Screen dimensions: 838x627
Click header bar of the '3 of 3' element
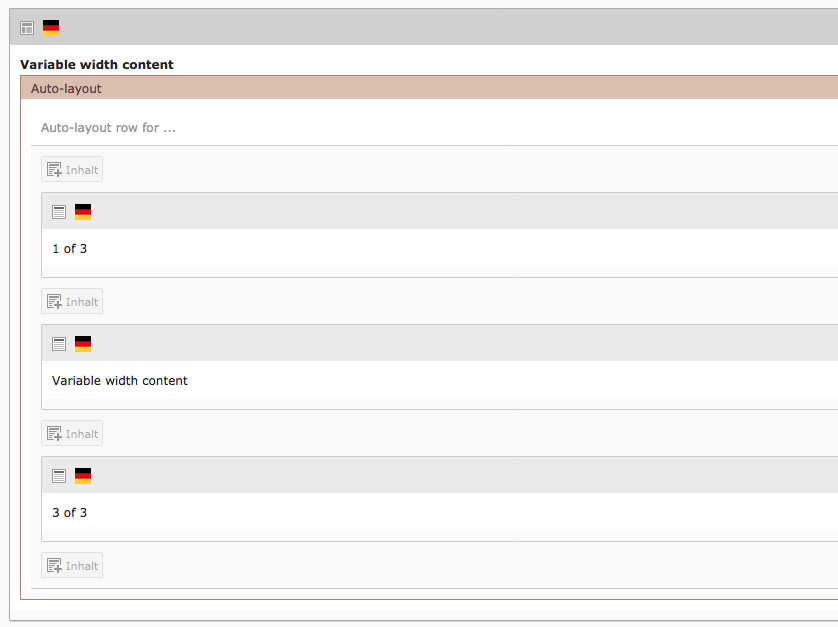click(x=440, y=475)
